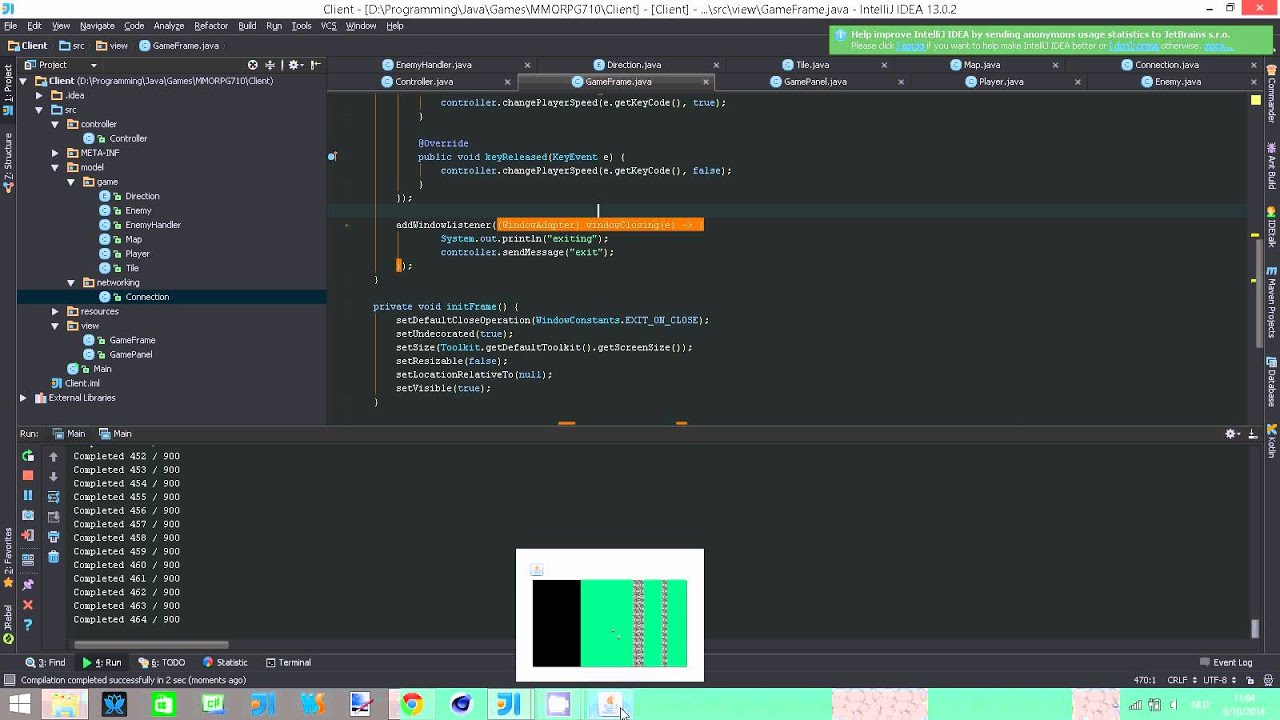Collapse the model package

[55, 168]
